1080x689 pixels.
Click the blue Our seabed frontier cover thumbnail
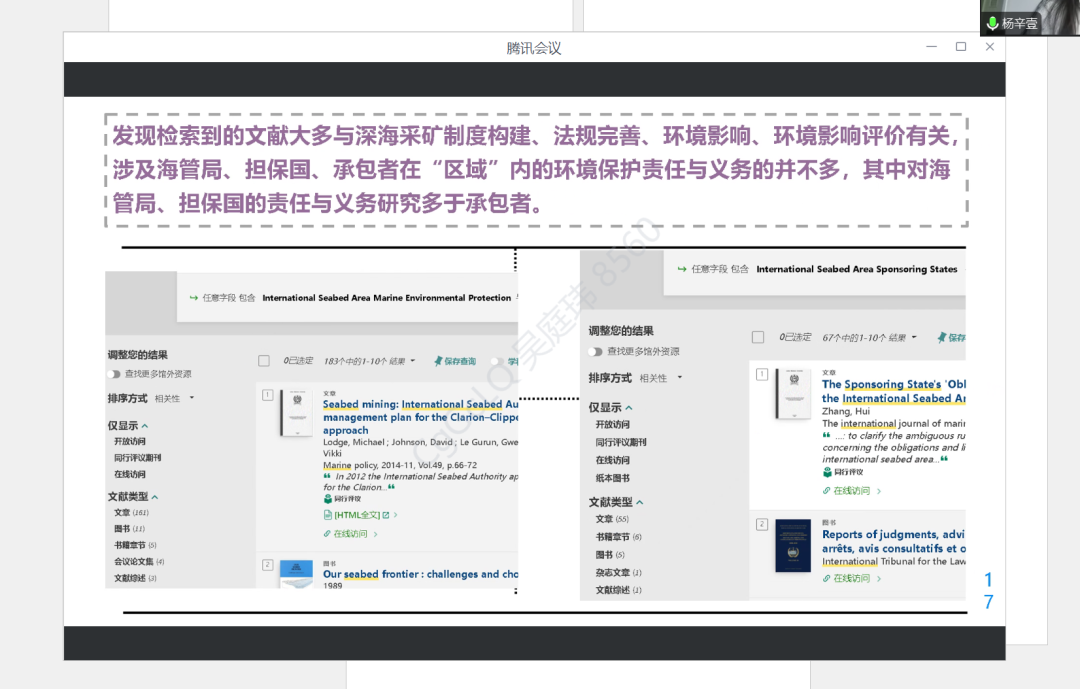(x=297, y=574)
